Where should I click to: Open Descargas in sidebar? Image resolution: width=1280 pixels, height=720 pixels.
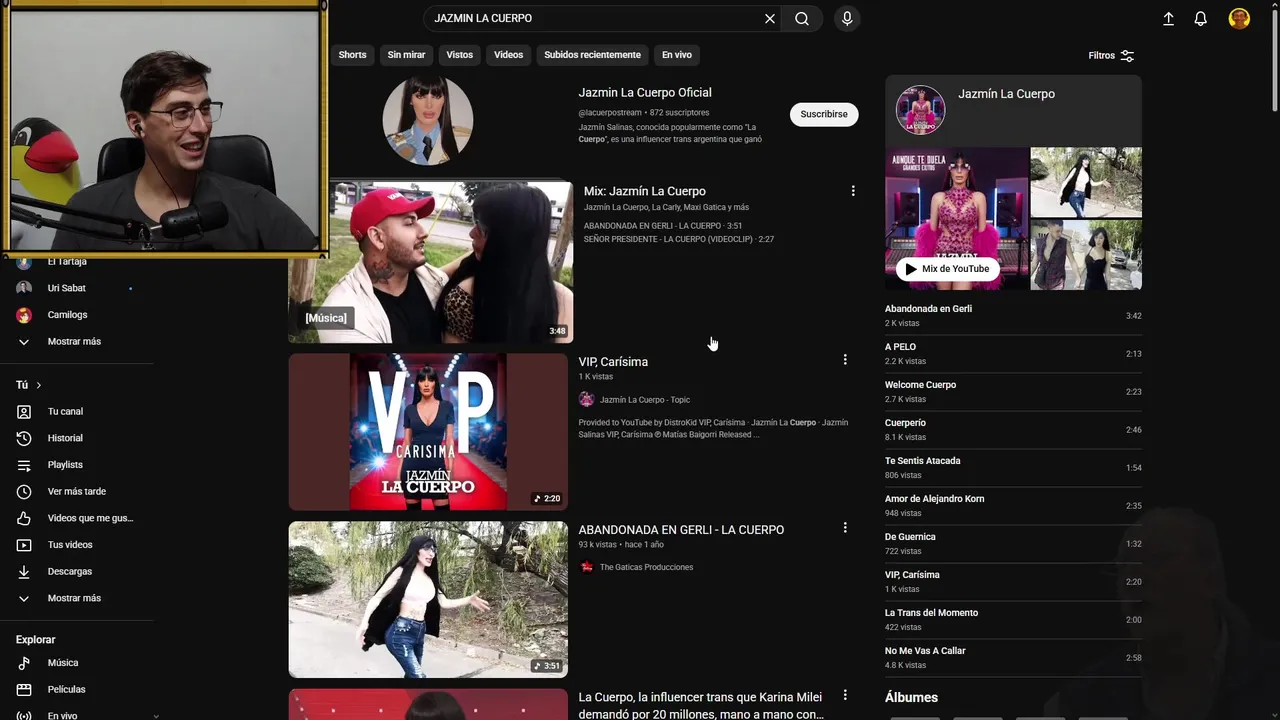point(77,571)
